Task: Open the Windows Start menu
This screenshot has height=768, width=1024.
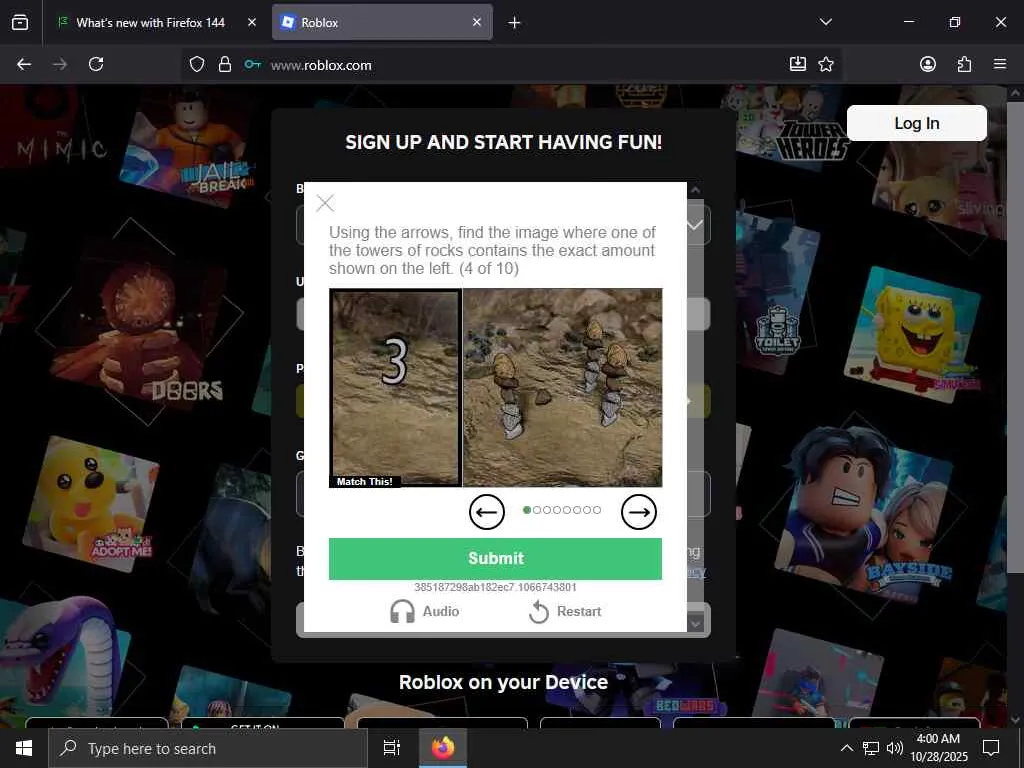Action: coord(24,748)
